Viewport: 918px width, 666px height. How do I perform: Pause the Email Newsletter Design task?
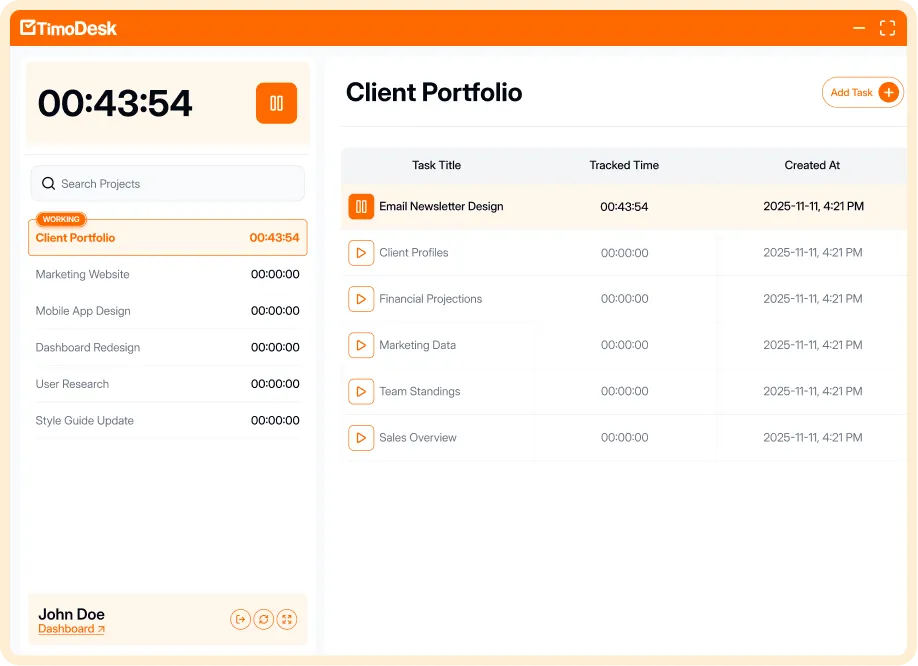[x=361, y=207]
